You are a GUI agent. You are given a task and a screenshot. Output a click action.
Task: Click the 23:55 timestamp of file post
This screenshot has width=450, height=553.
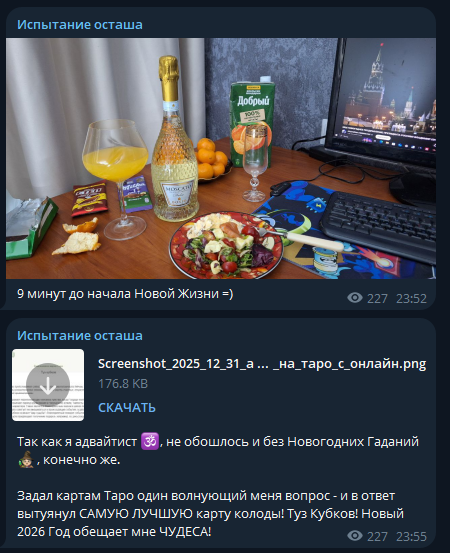click(411, 536)
